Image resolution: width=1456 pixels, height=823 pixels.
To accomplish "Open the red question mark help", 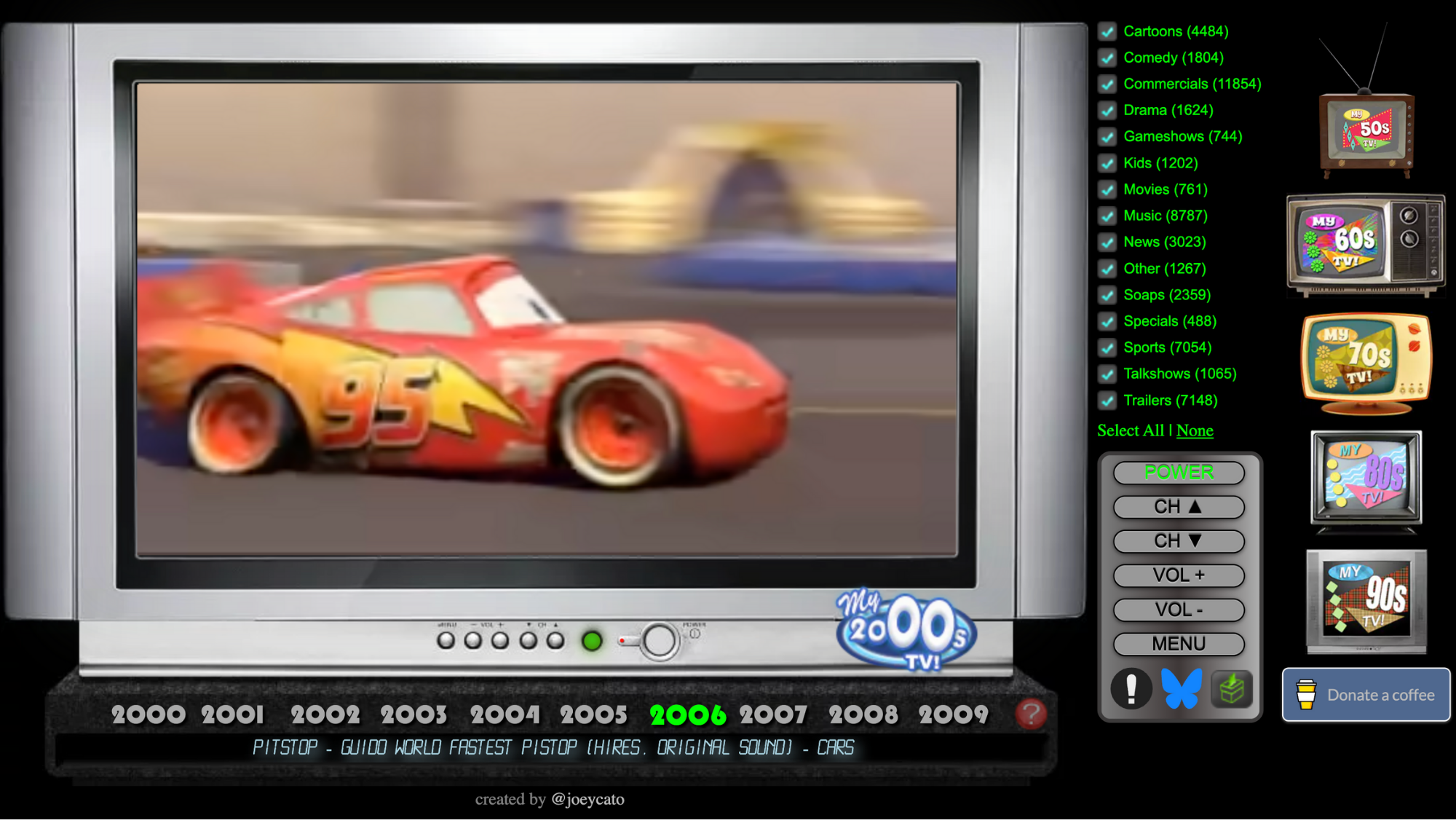I will click(x=1030, y=714).
